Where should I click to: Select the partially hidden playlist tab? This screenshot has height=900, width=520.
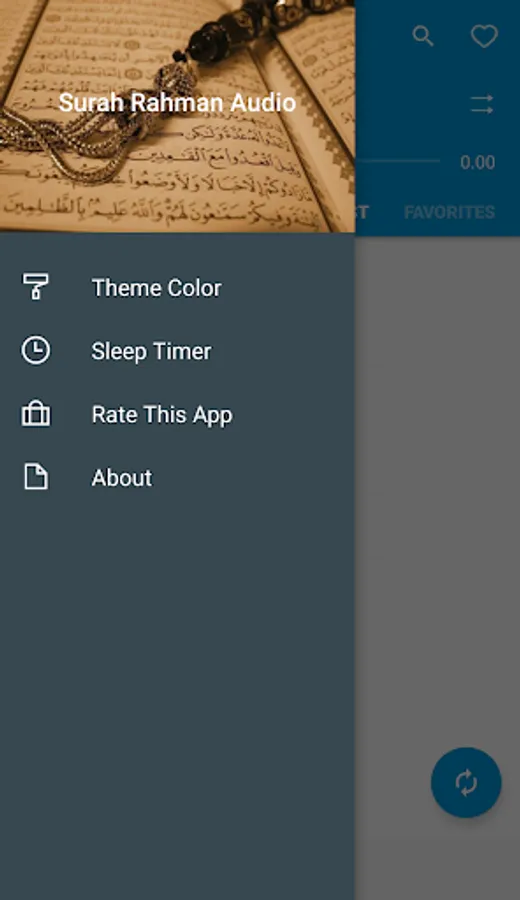coord(362,212)
